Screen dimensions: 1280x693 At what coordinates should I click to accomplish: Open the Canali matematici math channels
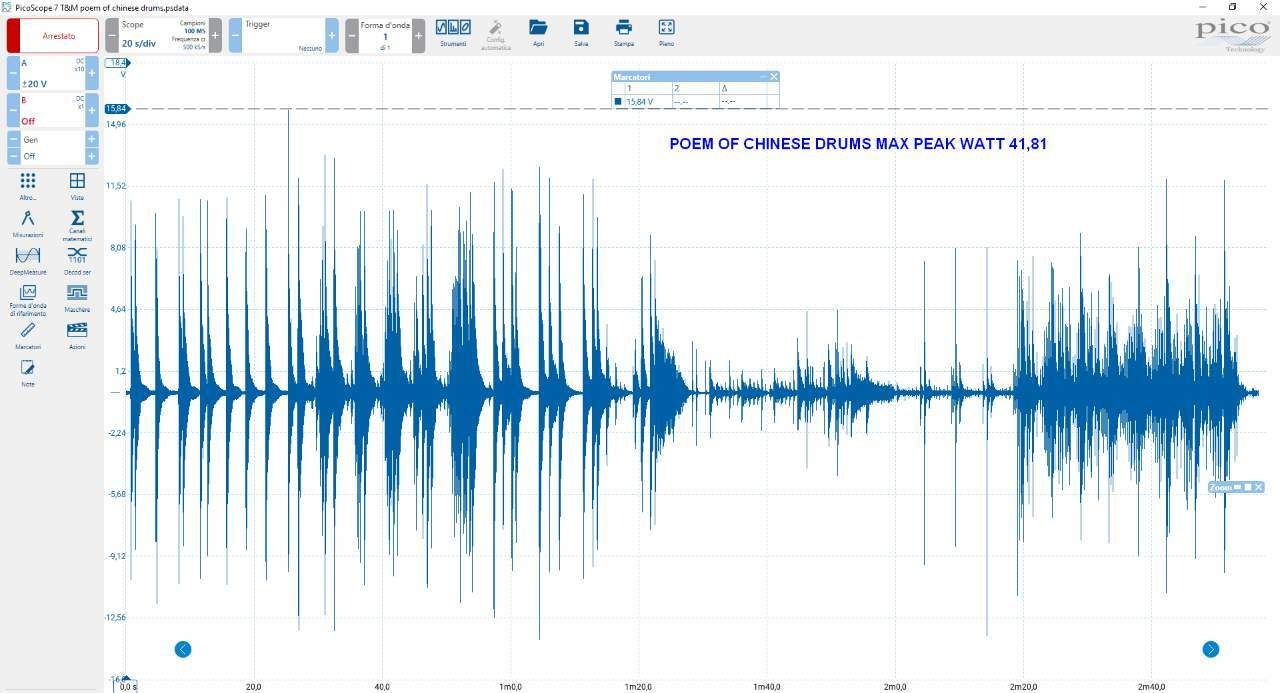77,225
